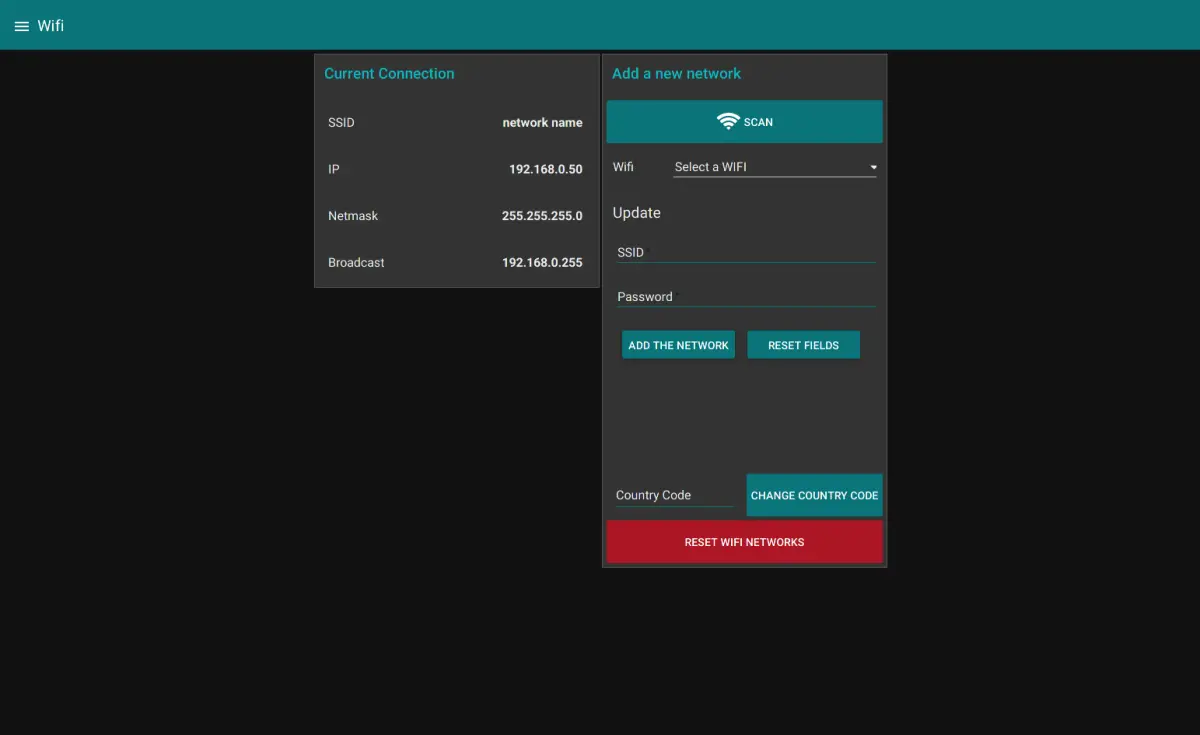The height and width of the screenshot is (735, 1200).
Task: Click the wifi signal icon on Scan
Action: 728,121
